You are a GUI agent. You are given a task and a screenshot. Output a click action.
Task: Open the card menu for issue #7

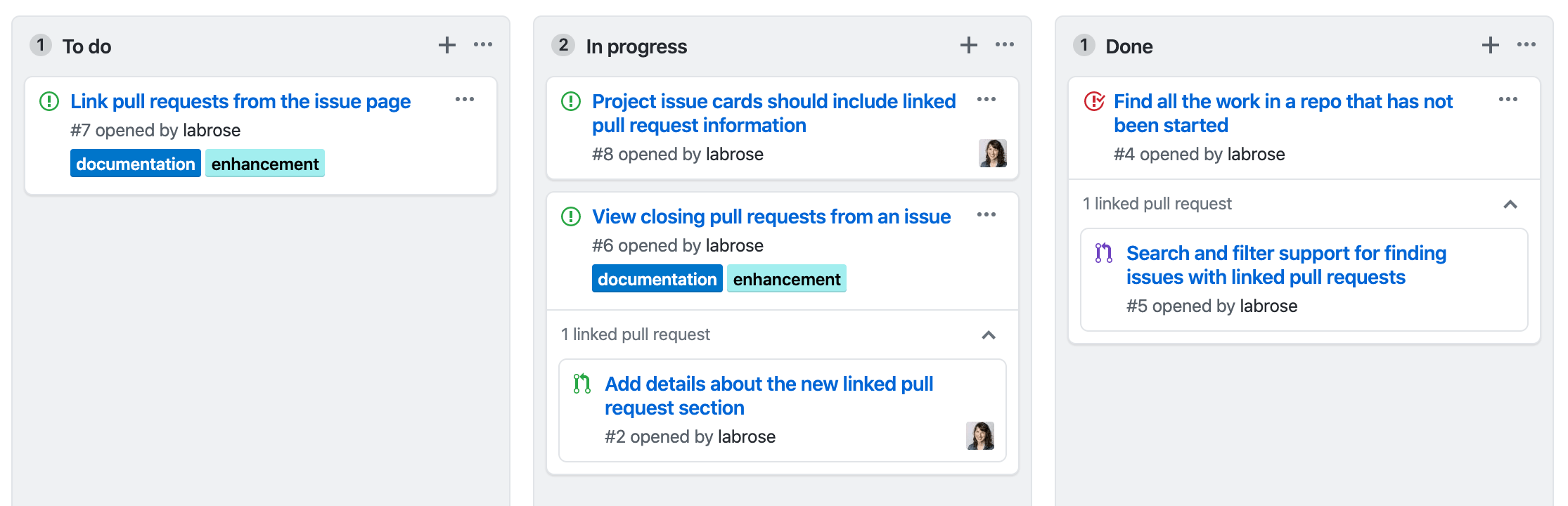pyautogui.click(x=465, y=100)
